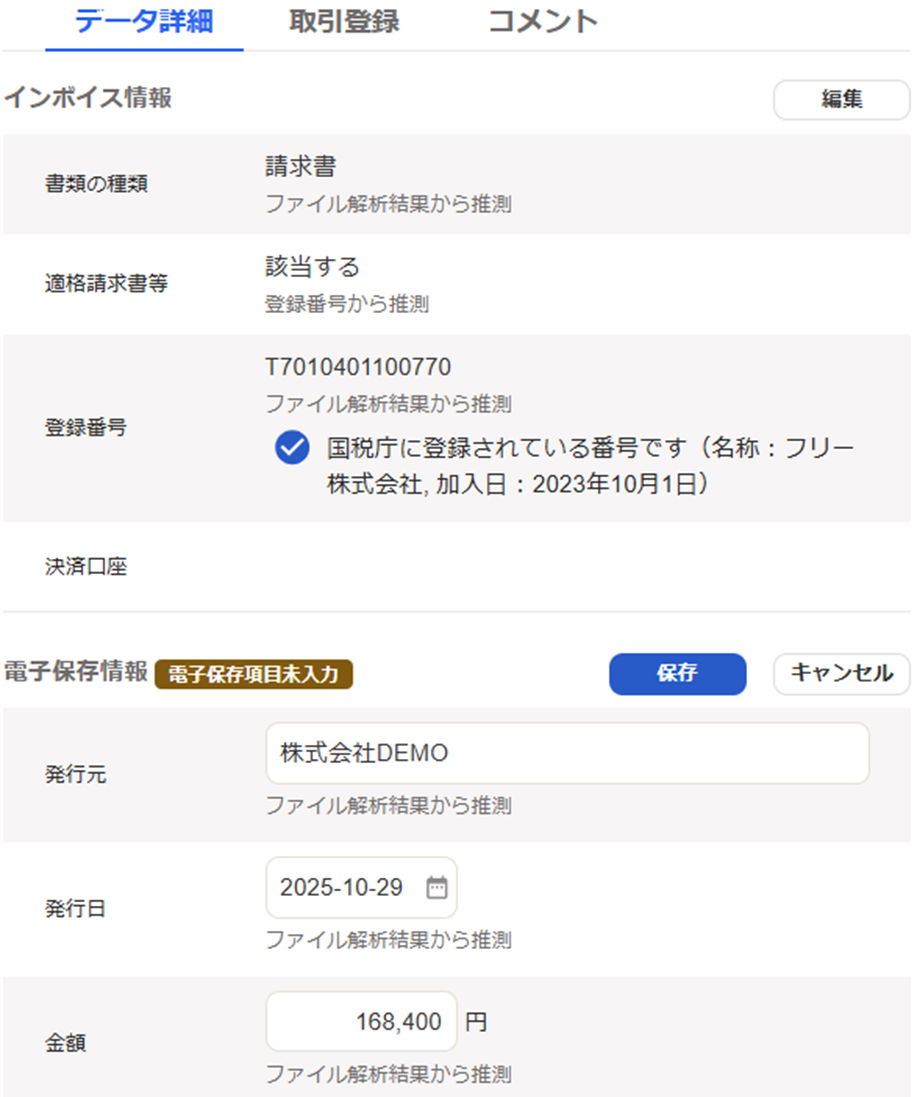The width and height of the screenshot is (917, 1097).
Task: Click the 金額 amount field
Action: pyautogui.click(x=361, y=1022)
